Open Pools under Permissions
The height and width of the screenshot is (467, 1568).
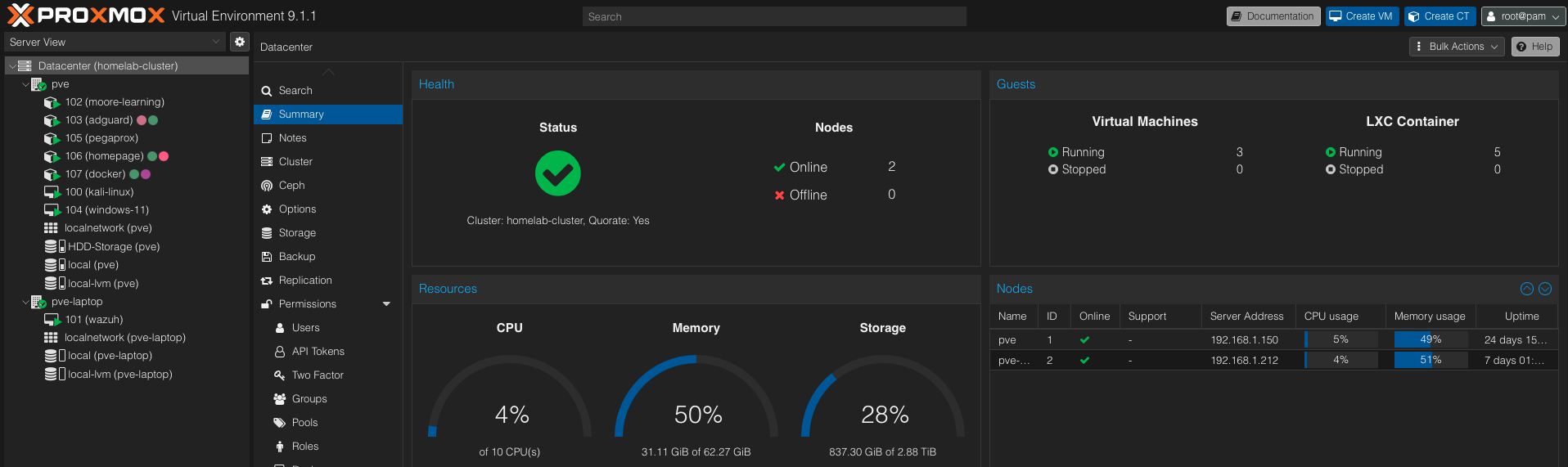pos(328,423)
